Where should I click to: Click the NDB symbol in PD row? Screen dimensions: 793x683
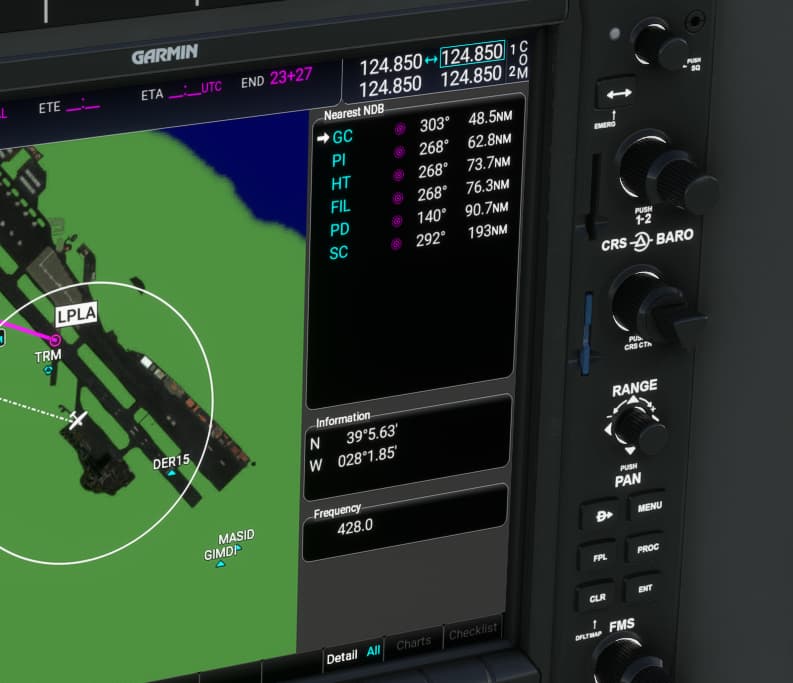coord(397,221)
